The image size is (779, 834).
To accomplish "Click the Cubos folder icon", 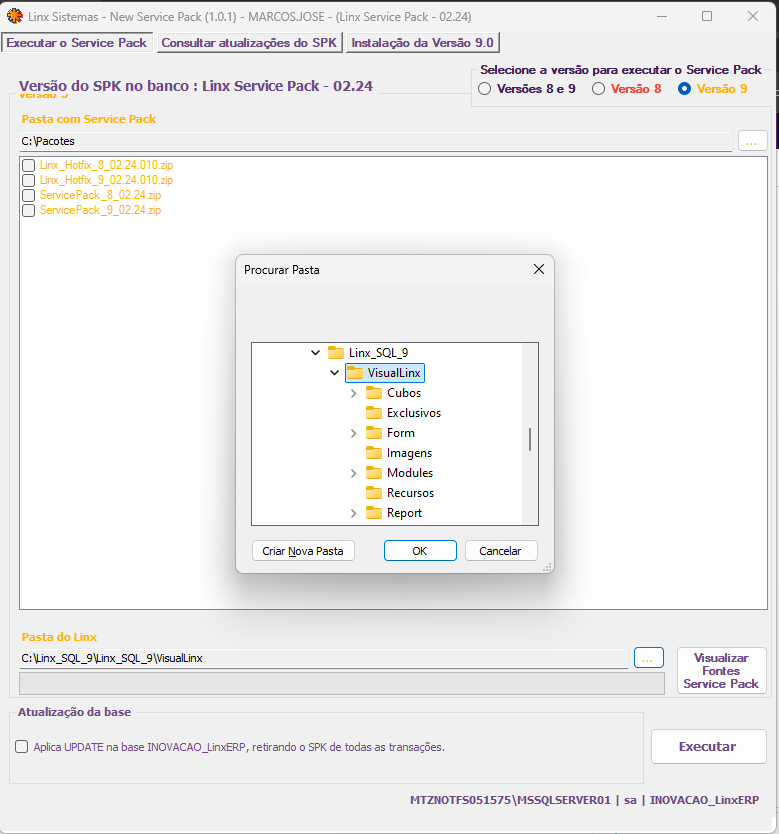I will tap(374, 393).
